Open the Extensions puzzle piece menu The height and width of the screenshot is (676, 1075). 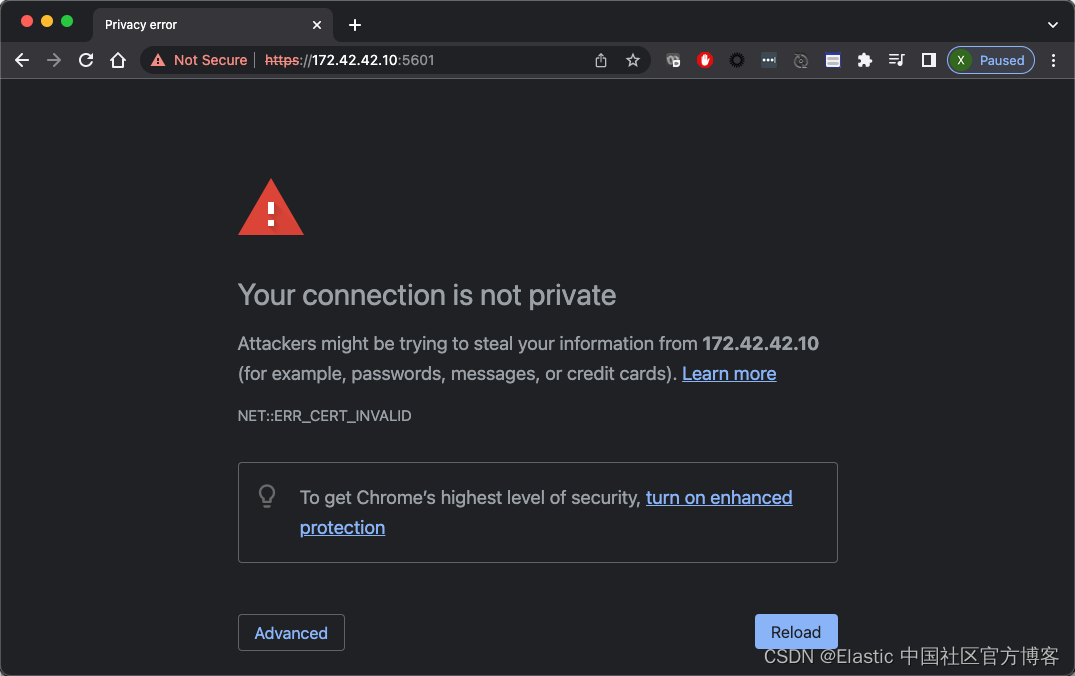[865, 60]
